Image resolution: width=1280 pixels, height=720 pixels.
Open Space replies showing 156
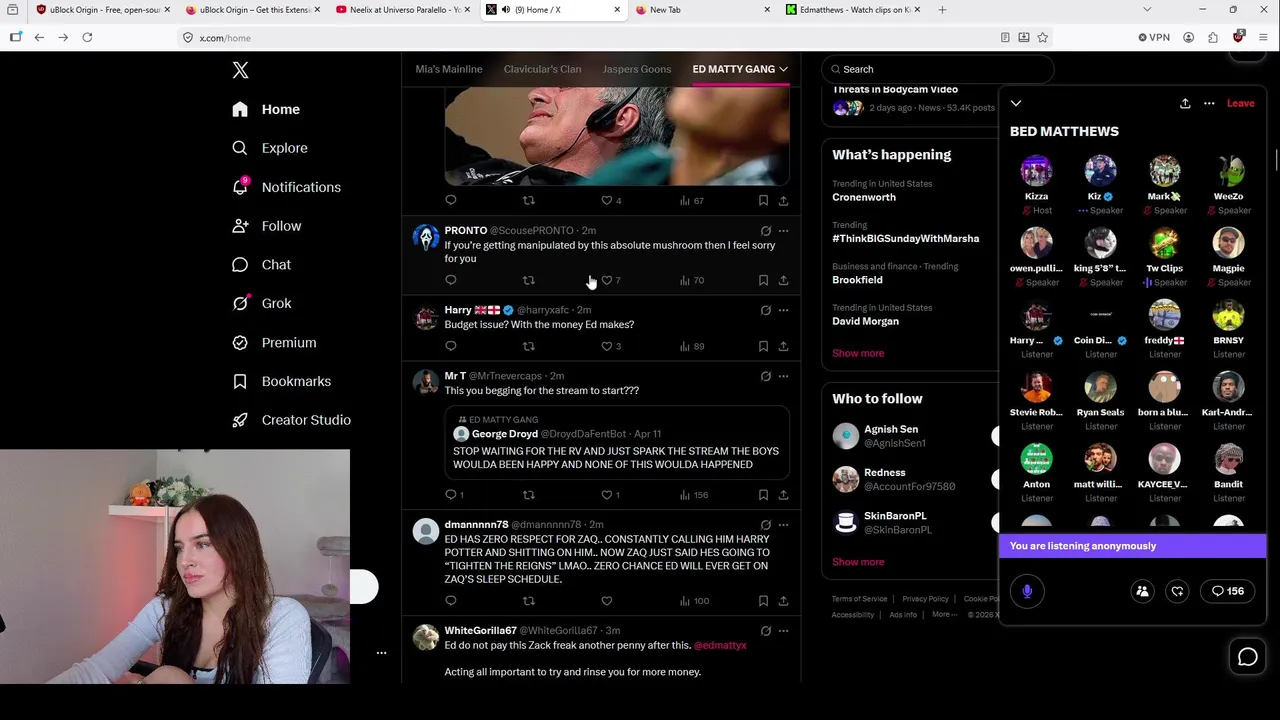coord(1228,591)
